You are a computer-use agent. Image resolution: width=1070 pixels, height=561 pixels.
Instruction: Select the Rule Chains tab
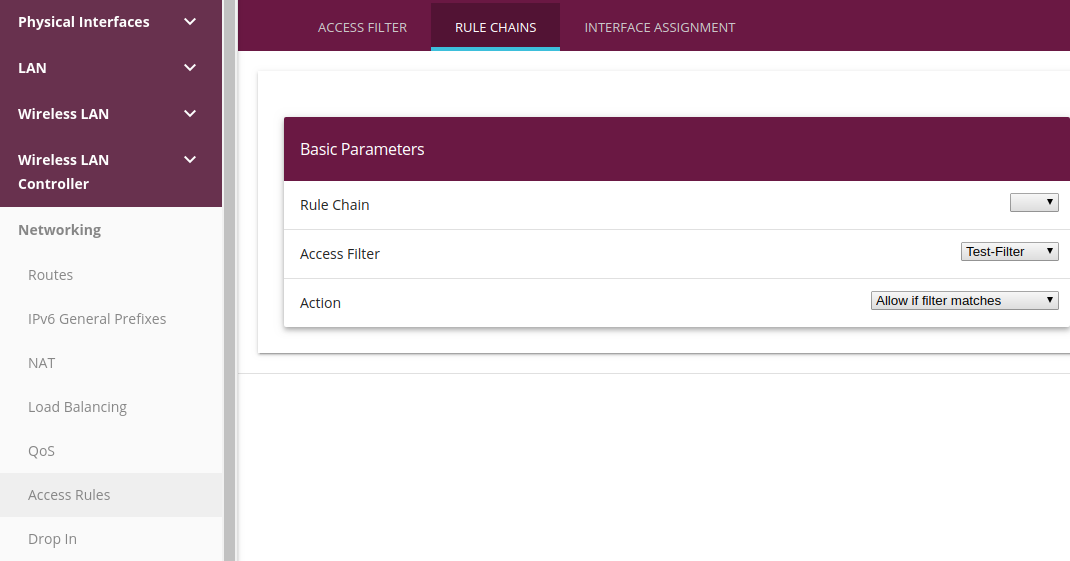495,28
